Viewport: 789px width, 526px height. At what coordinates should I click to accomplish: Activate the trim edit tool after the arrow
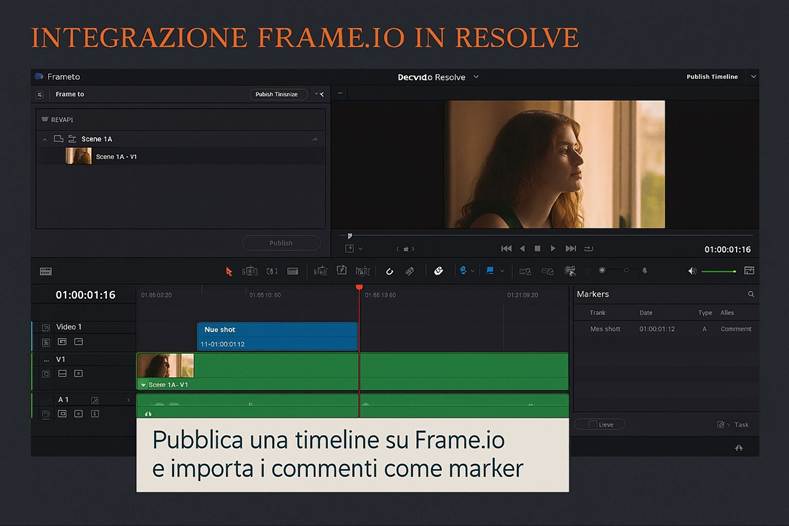pos(250,271)
